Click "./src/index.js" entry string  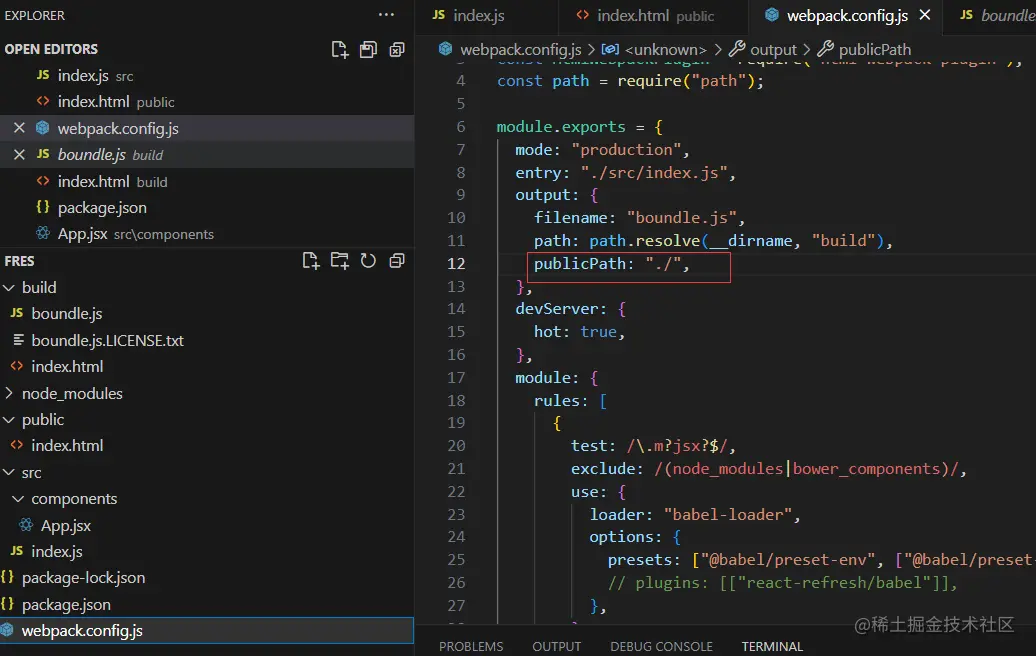point(653,172)
